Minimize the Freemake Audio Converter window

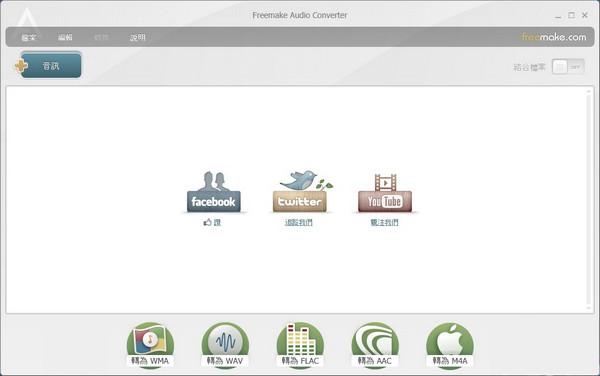coord(558,16)
